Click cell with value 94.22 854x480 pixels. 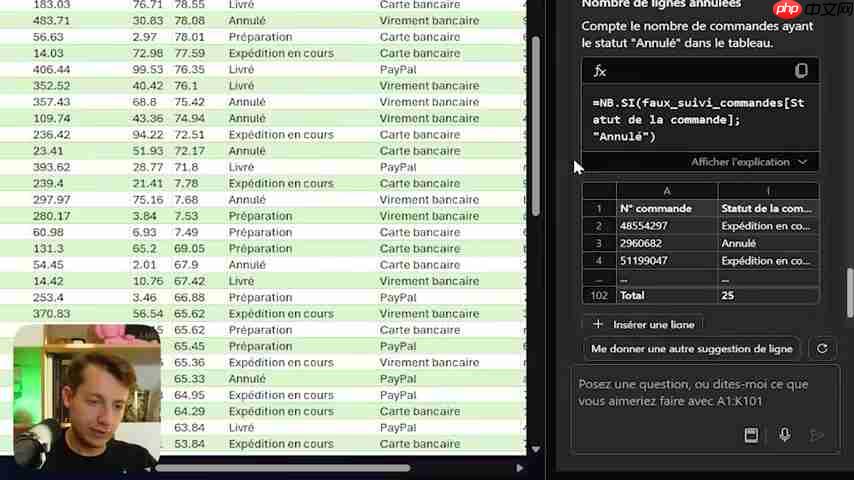[x=148, y=135]
